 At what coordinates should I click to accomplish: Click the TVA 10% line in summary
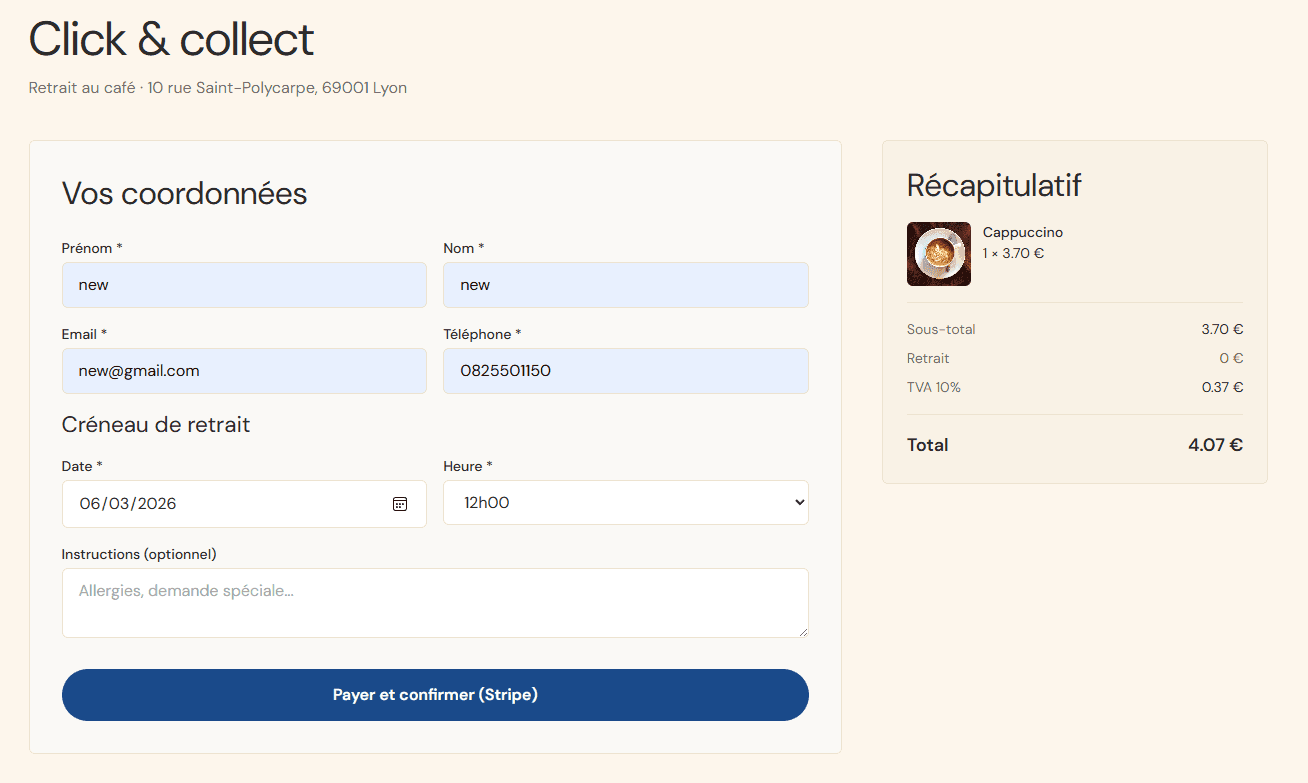click(933, 387)
